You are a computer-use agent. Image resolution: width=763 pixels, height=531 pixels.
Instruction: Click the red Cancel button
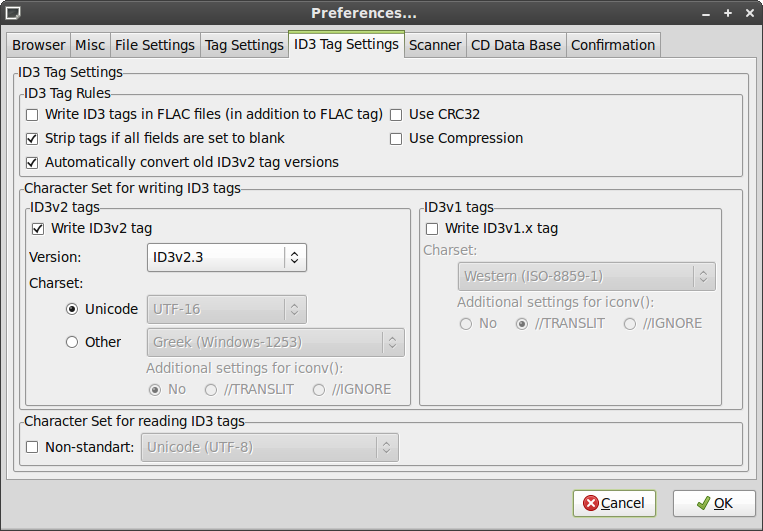[x=614, y=503]
